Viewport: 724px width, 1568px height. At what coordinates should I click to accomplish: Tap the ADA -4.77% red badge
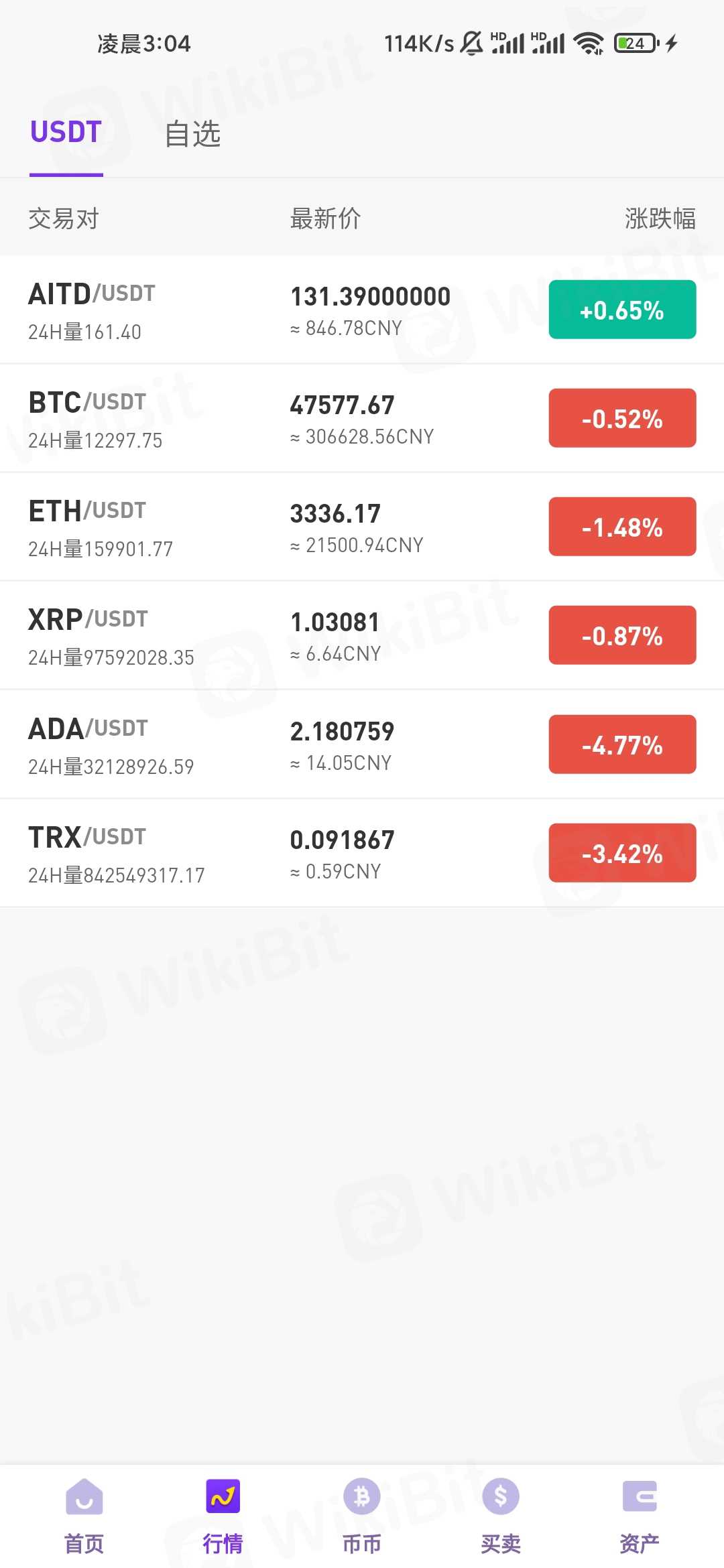coord(622,744)
